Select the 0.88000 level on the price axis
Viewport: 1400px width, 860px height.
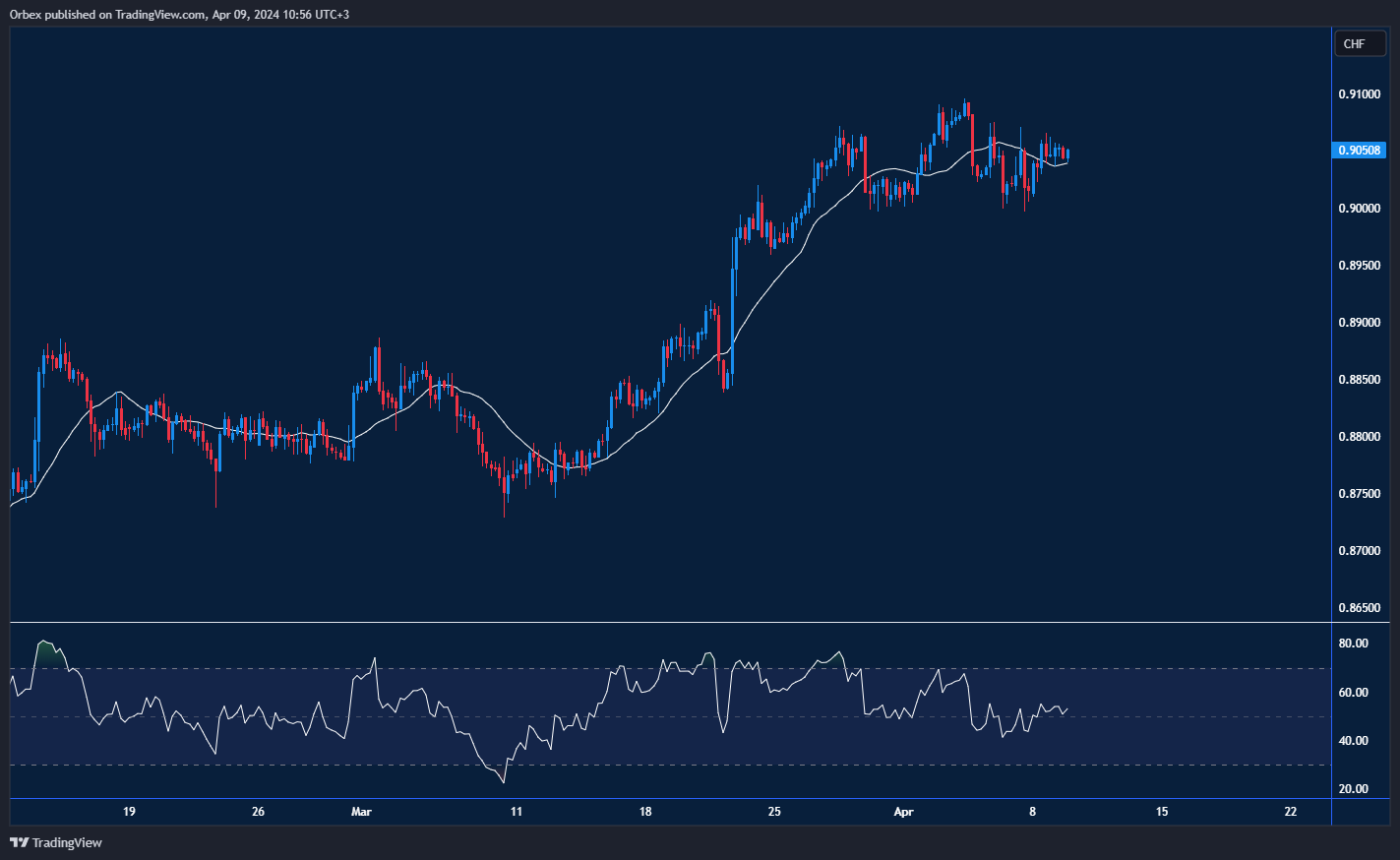[x=1359, y=437]
